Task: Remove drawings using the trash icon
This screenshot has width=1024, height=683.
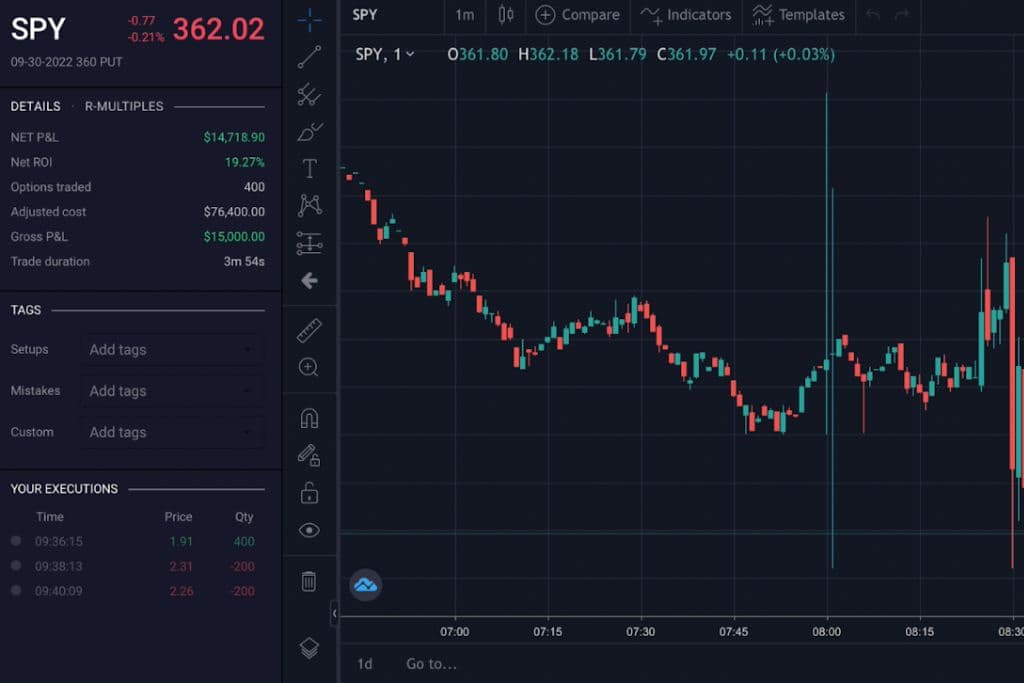Action: click(x=309, y=580)
